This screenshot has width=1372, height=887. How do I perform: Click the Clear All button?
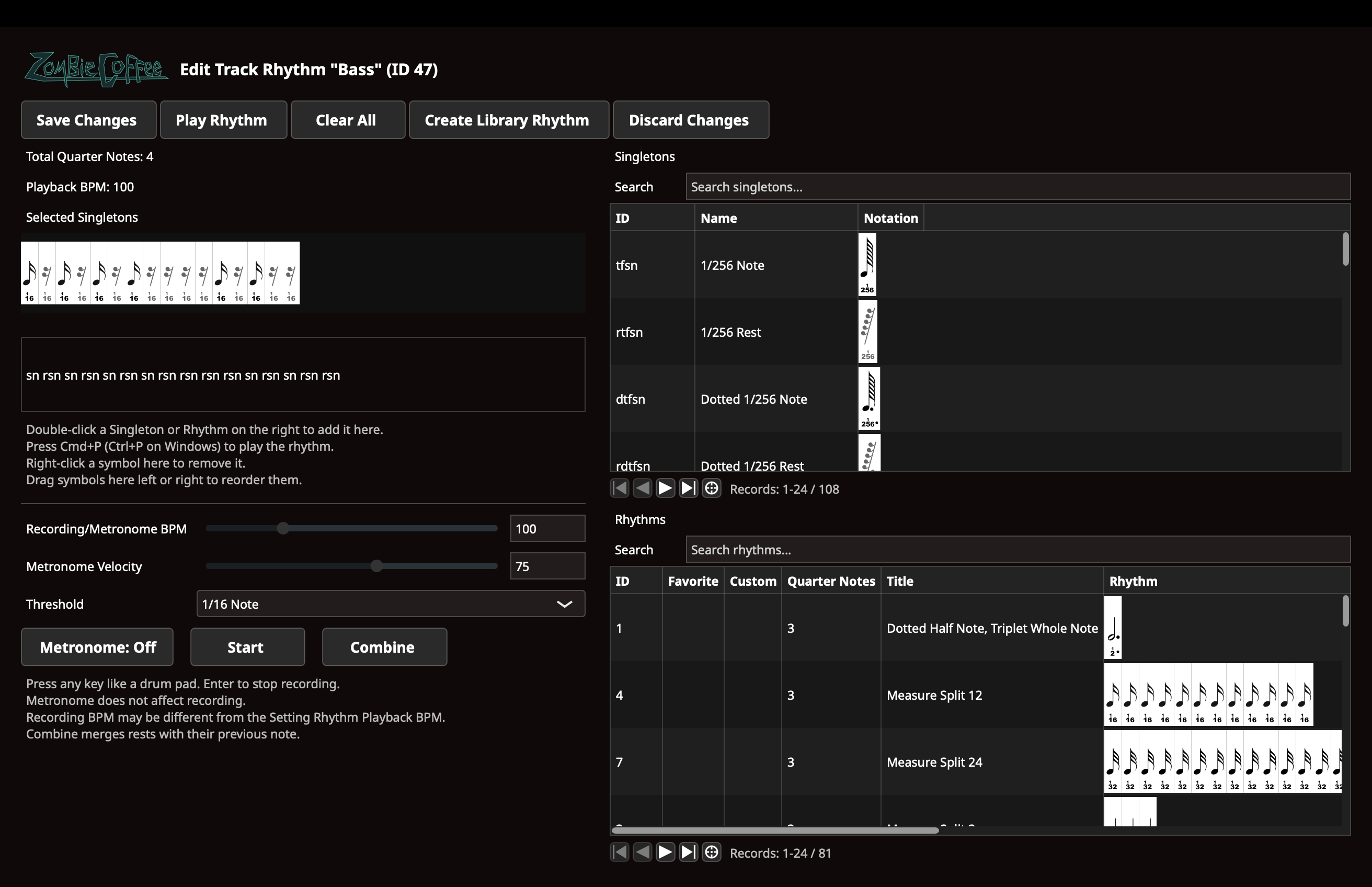[348, 120]
